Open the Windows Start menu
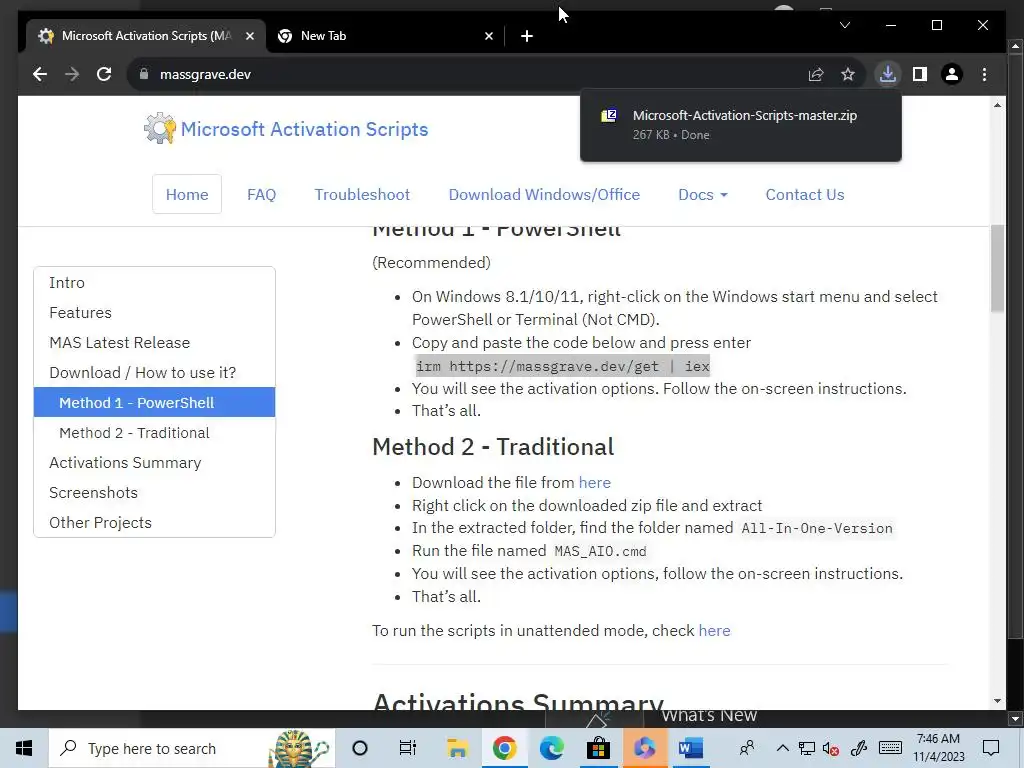The height and width of the screenshot is (768, 1024). [24, 748]
